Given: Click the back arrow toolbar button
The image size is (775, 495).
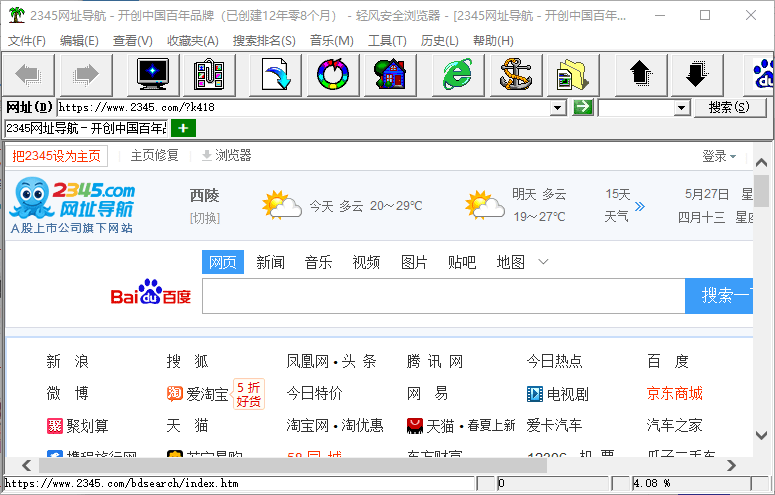Looking at the screenshot, I should pos(27,74).
